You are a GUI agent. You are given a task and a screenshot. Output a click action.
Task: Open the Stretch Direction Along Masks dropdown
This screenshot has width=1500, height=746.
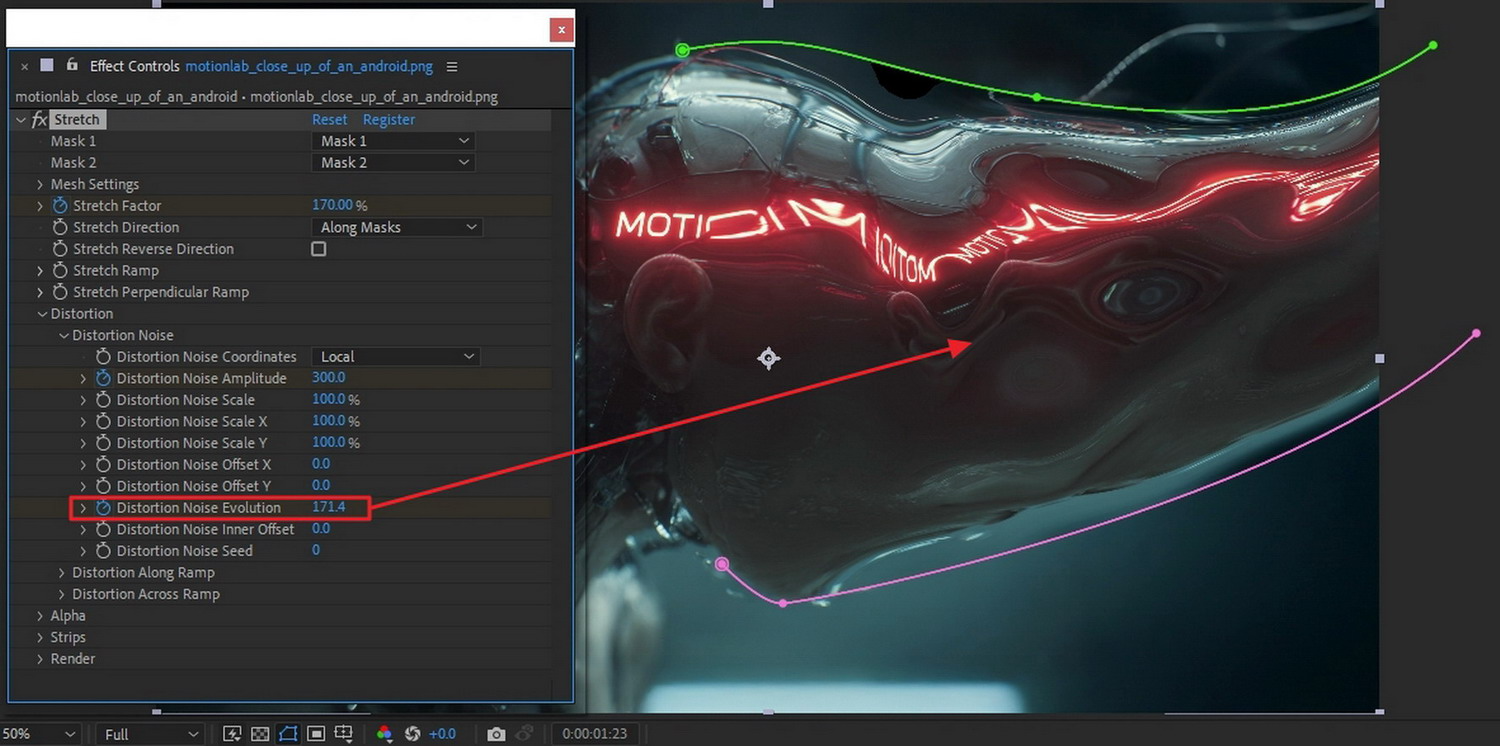click(x=398, y=227)
